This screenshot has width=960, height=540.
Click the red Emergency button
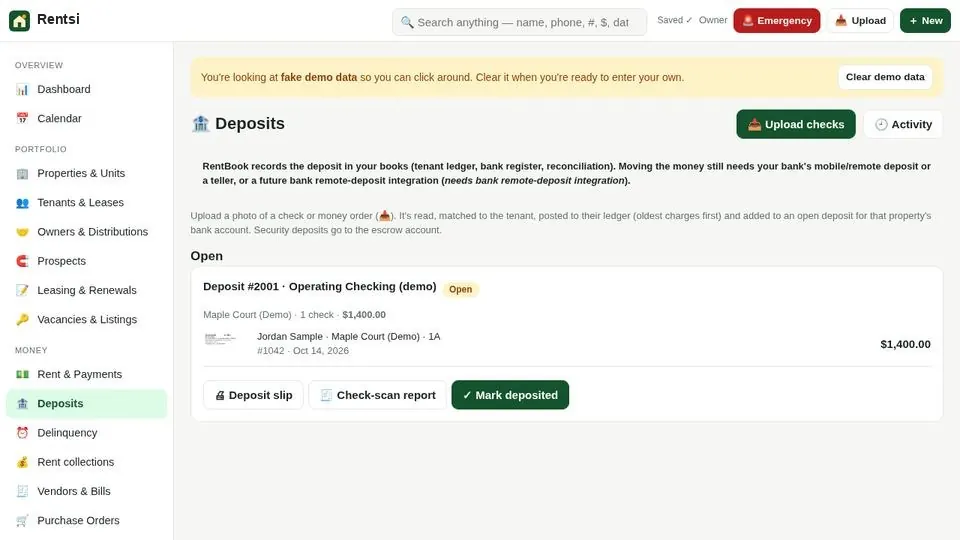point(776,21)
